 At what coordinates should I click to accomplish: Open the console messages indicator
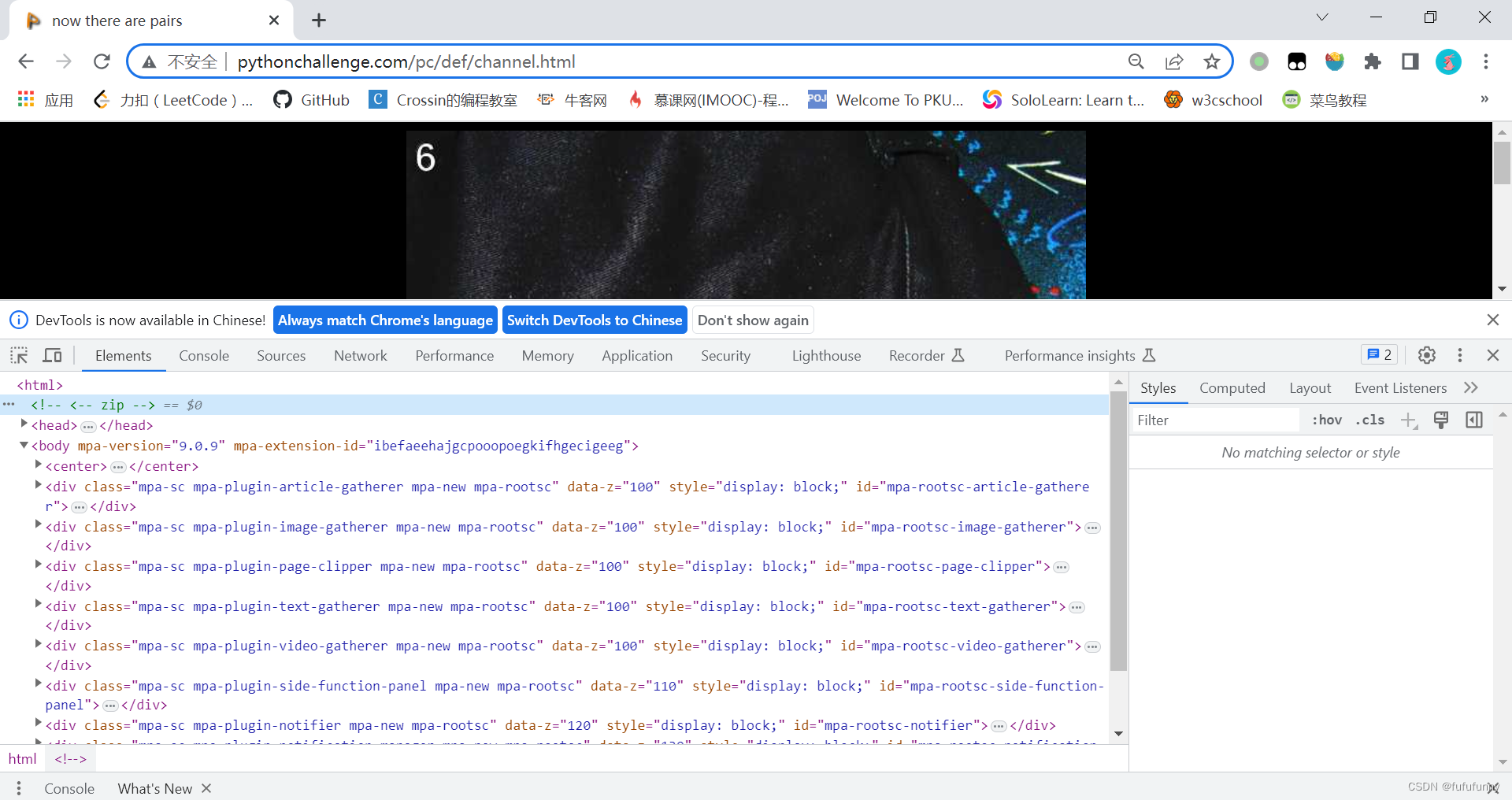point(1379,355)
